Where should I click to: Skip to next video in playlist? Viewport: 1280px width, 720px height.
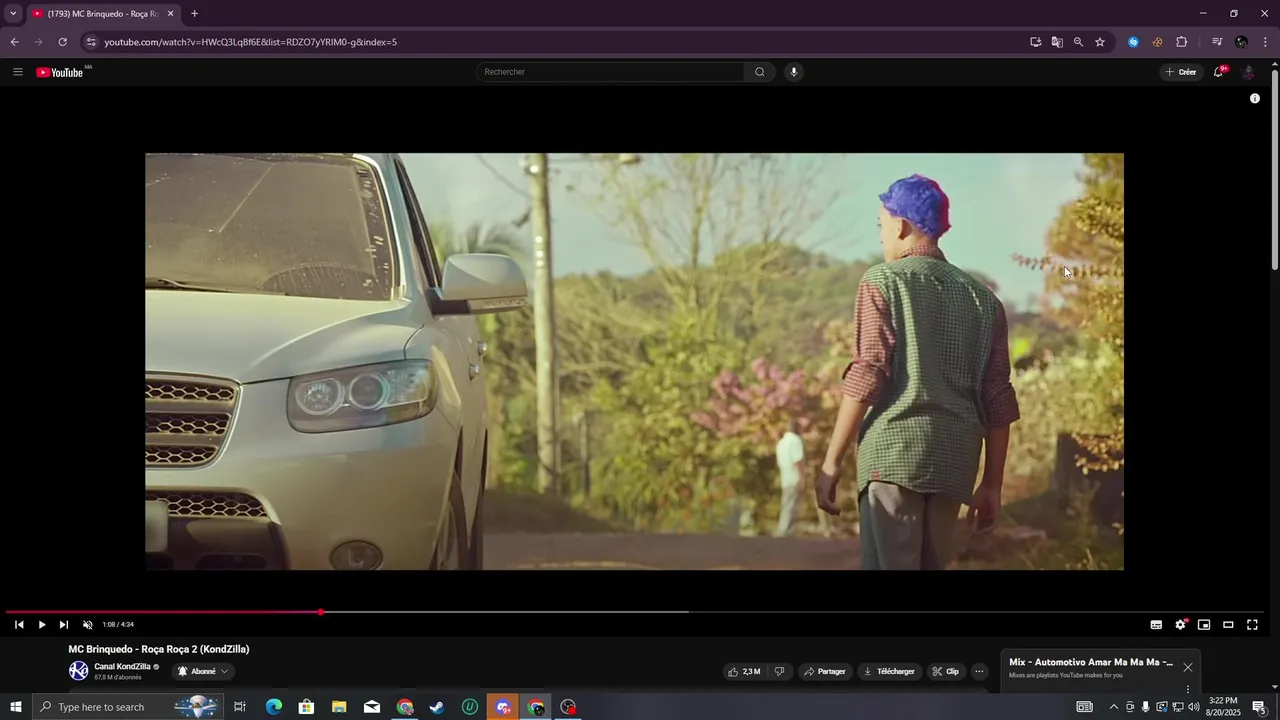(x=63, y=625)
